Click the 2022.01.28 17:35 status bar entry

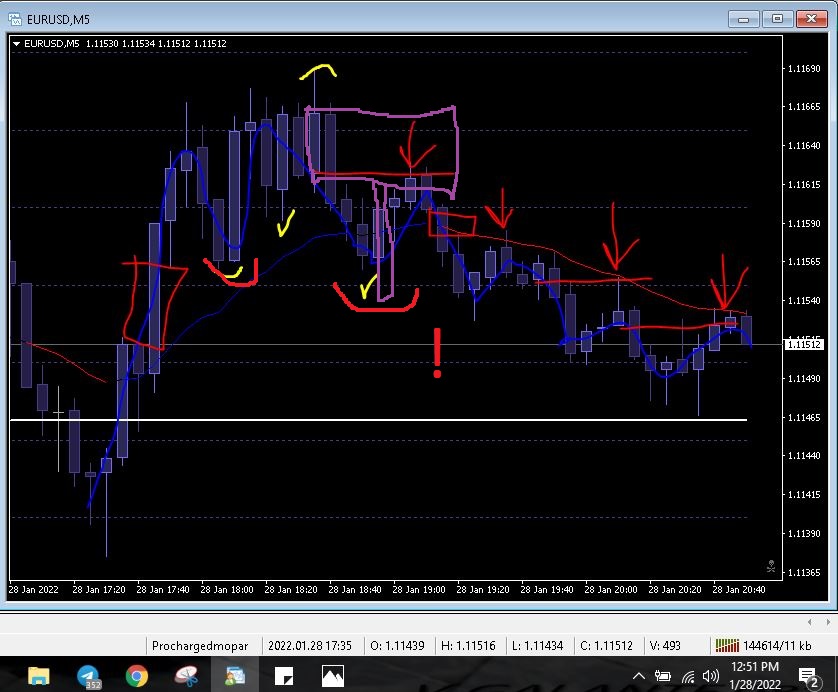310,646
